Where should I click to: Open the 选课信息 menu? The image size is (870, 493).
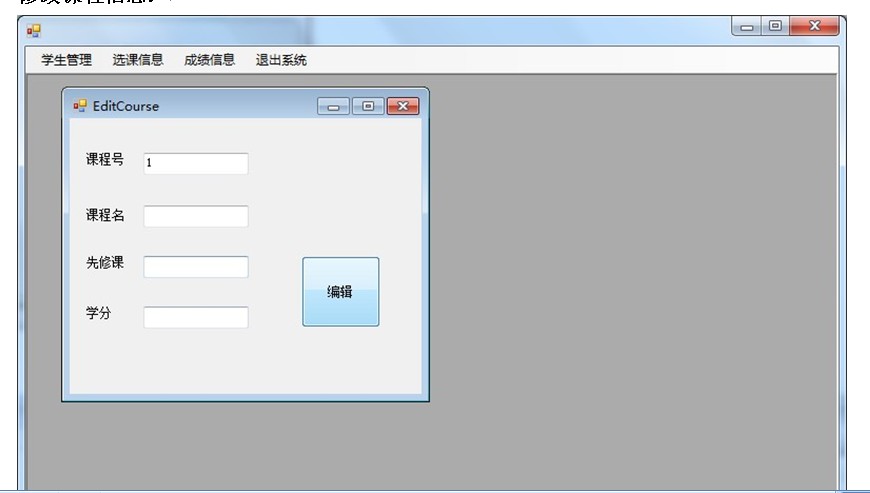click(x=138, y=60)
